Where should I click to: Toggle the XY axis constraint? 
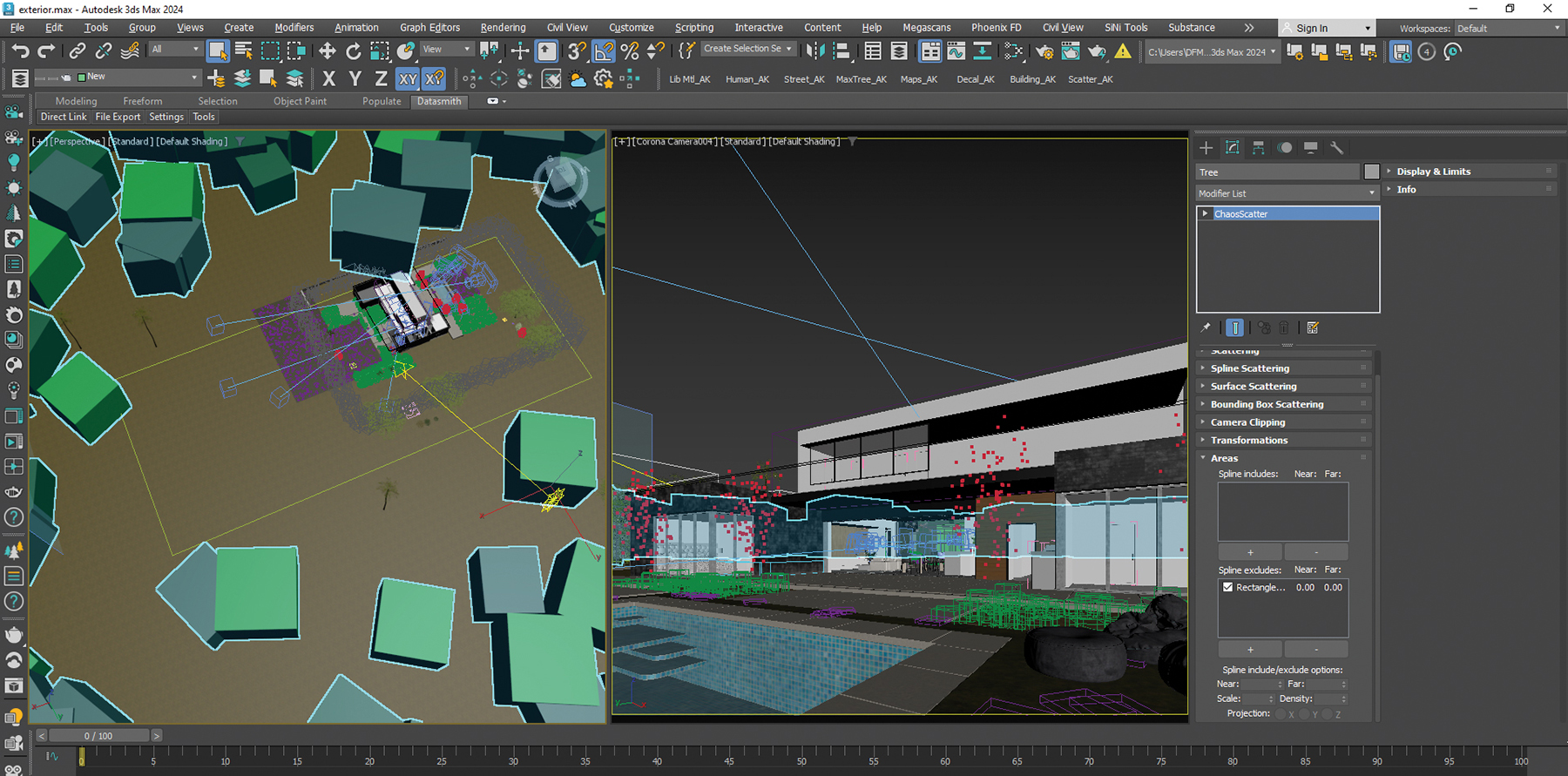(x=408, y=79)
